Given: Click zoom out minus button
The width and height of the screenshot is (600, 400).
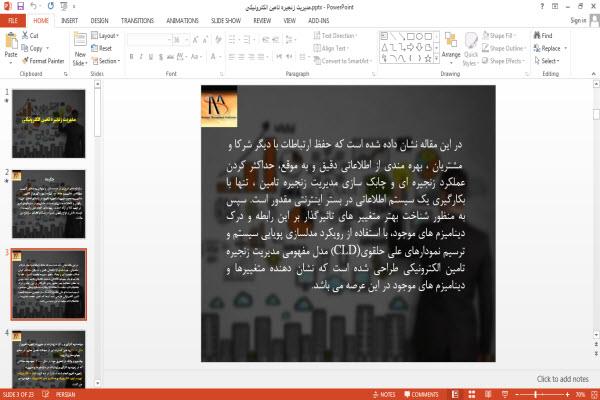Looking at the screenshot, I should pyautogui.click(x=517, y=394).
